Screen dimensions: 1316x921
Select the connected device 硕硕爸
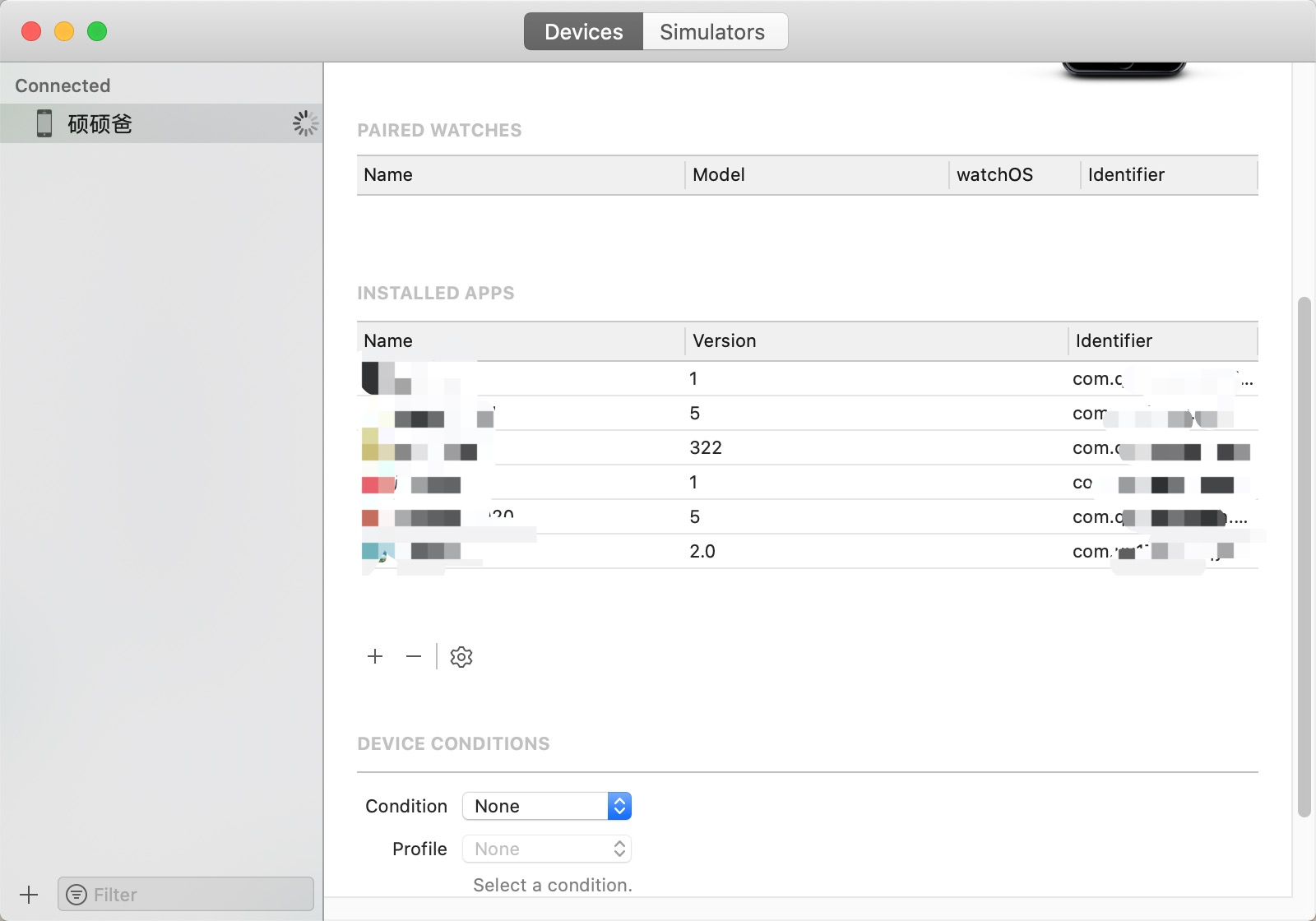[x=161, y=123]
